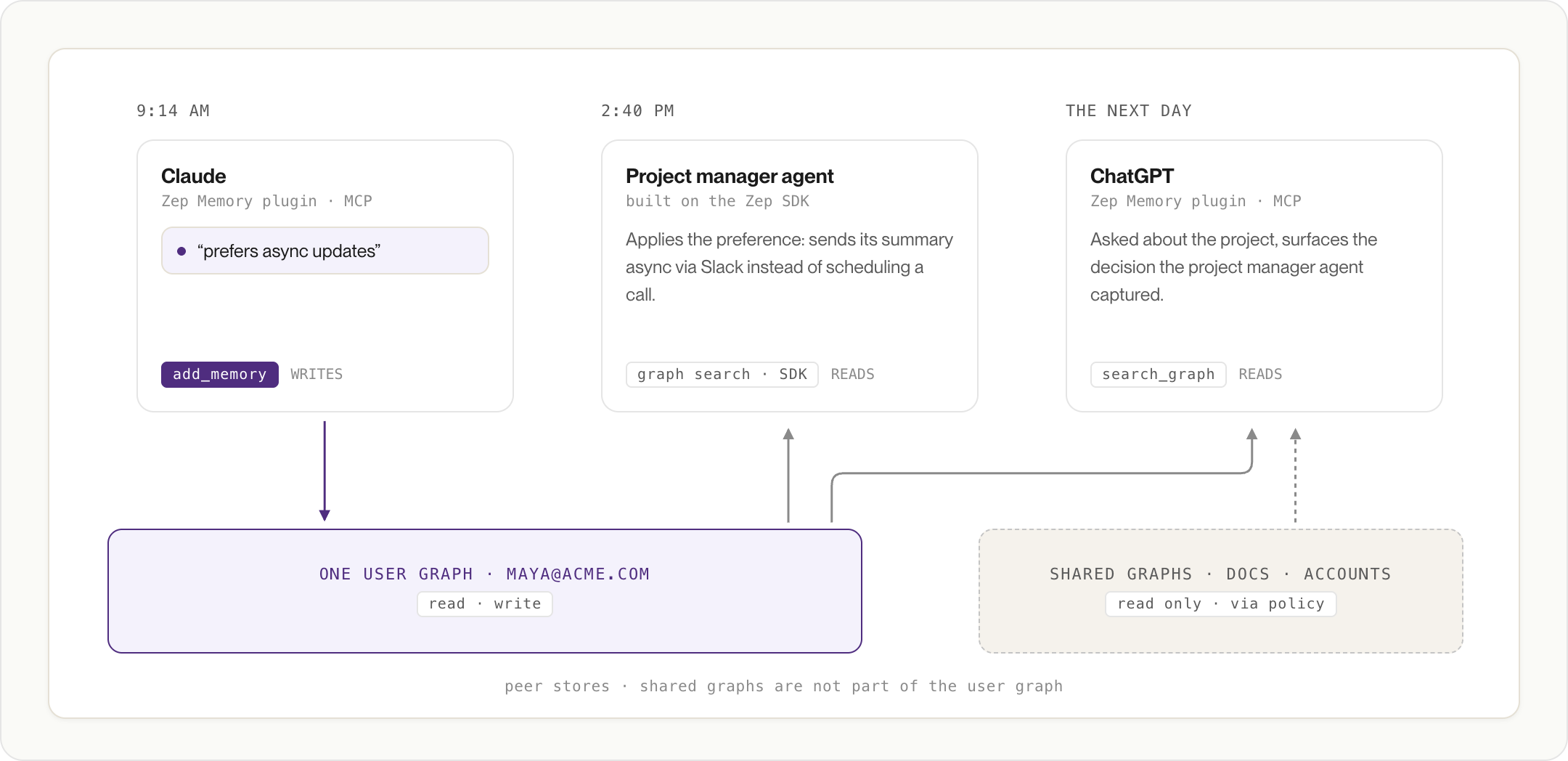This screenshot has width=1568, height=761.
Task: Select the "read only · via policy" badge
Action: tap(1221, 604)
